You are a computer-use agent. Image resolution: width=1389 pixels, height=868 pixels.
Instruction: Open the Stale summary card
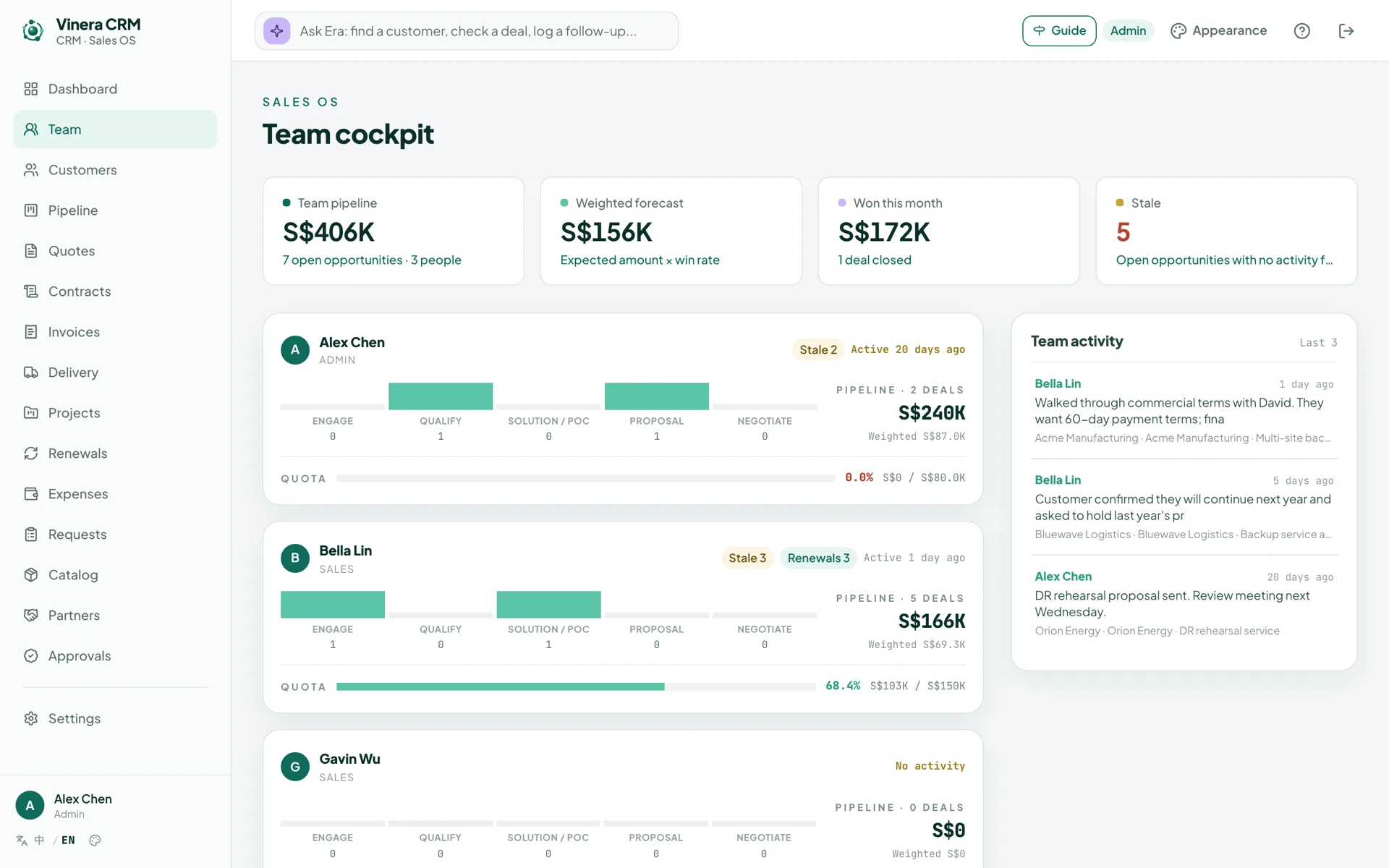click(1226, 231)
